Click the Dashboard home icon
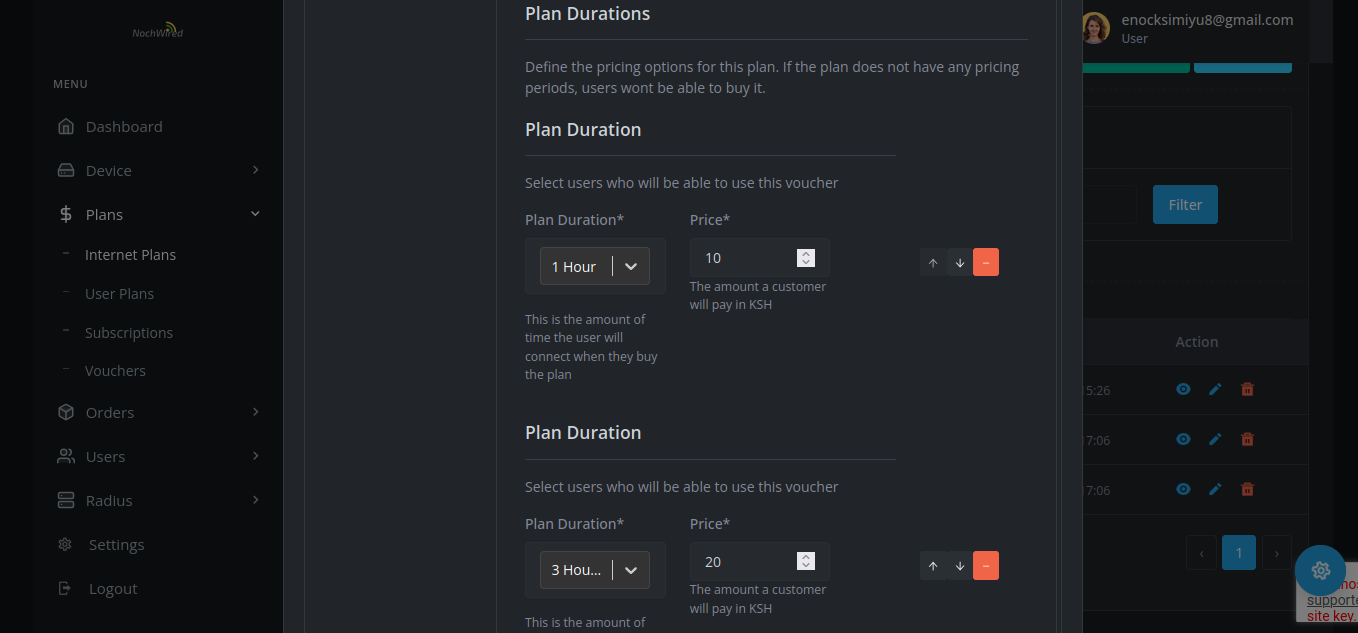This screenshot has width=1358, height=633. point(65,126)
